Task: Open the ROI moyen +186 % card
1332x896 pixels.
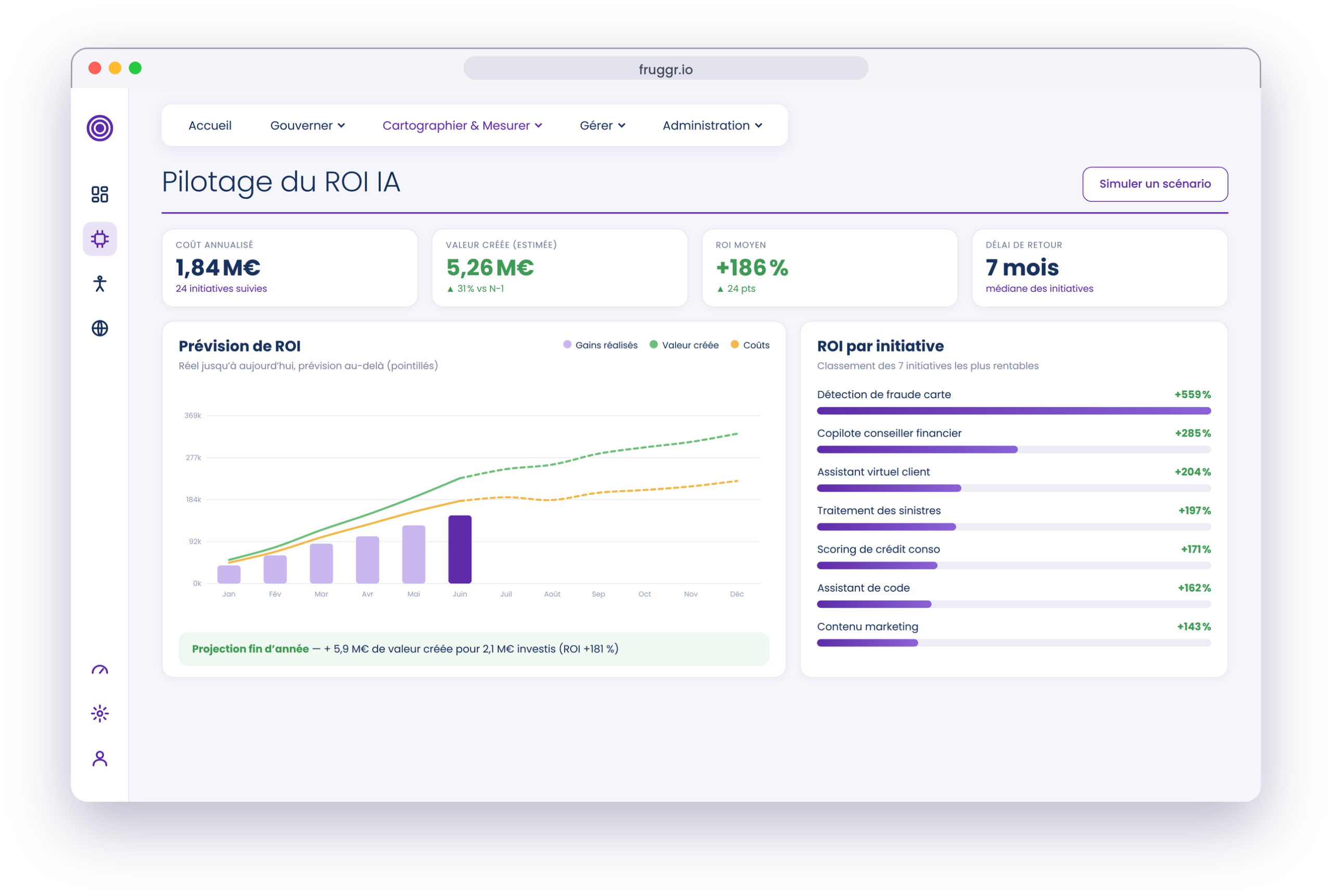Action: click(829, 268)
